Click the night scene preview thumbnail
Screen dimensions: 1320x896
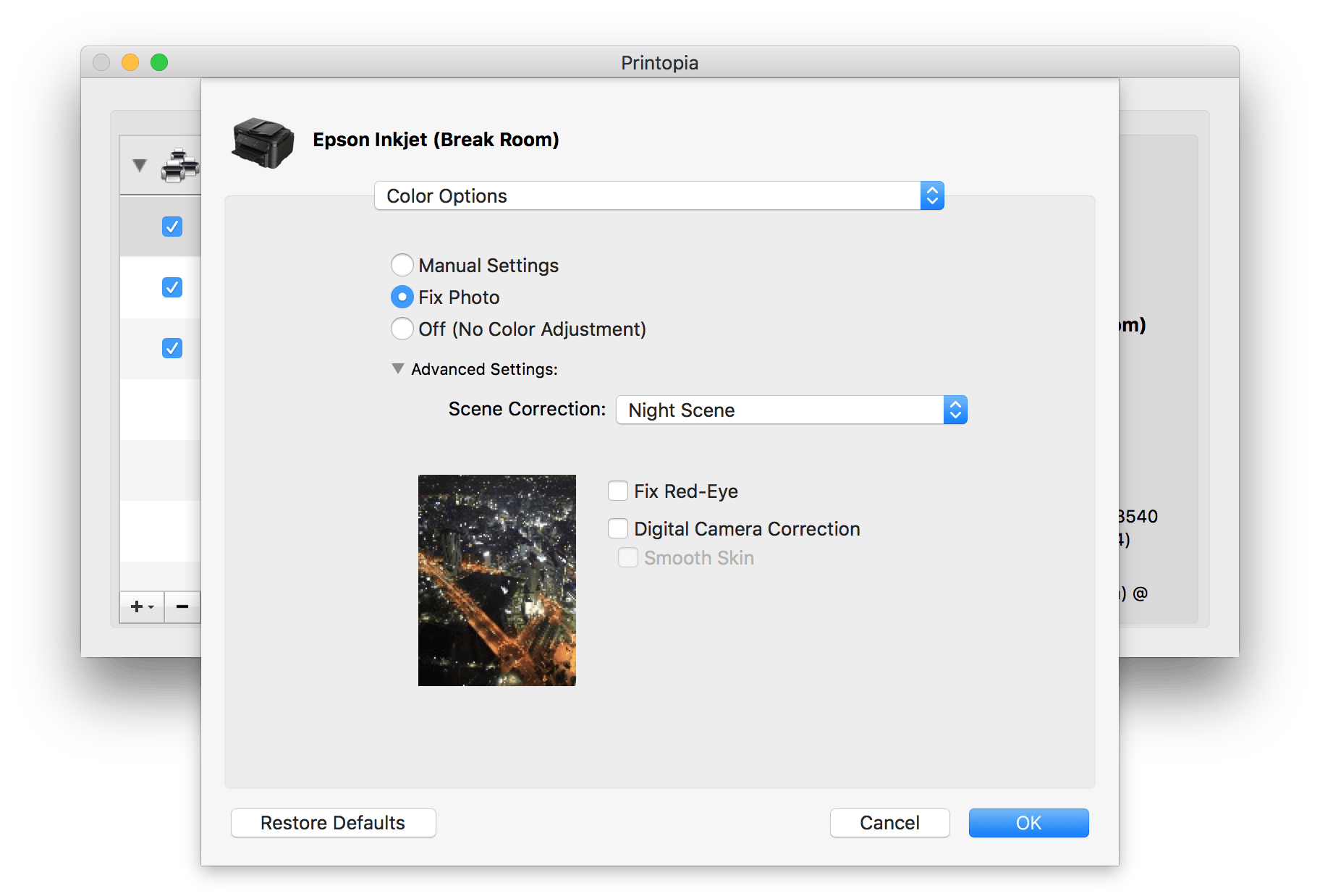coord(497,580)
